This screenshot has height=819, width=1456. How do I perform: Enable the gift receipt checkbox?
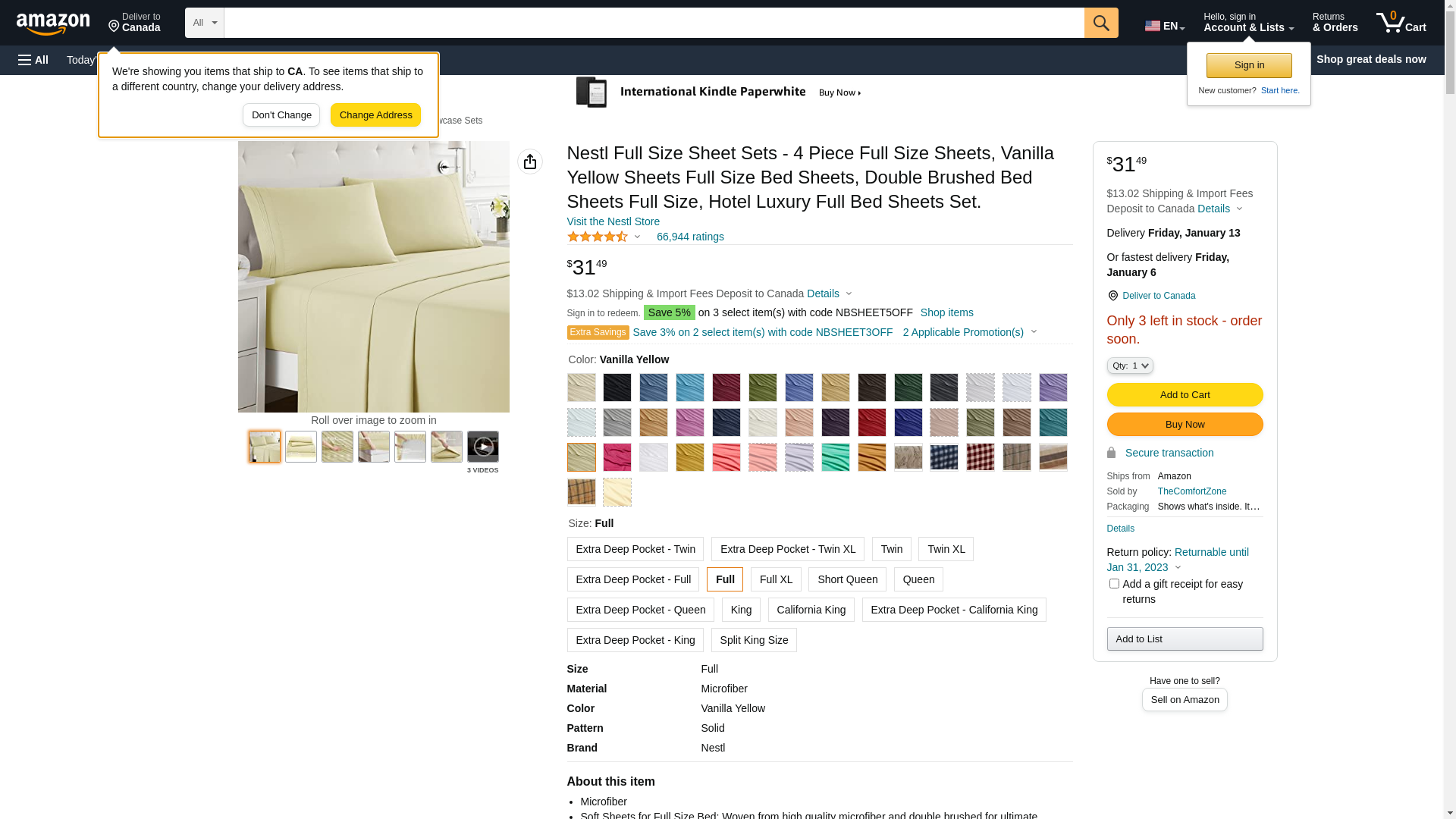pos(1114,584)
